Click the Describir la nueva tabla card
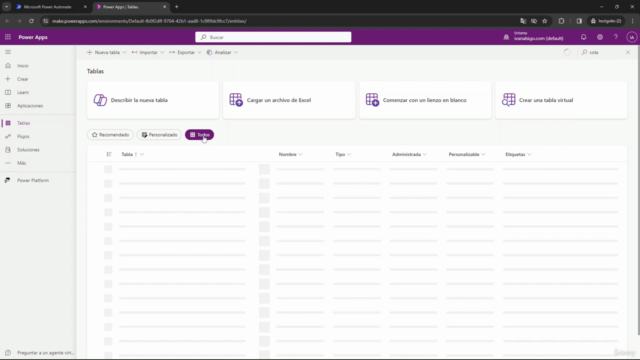This screenshot has width=640, height=360. pyautogui.click(x=153, y=100)
